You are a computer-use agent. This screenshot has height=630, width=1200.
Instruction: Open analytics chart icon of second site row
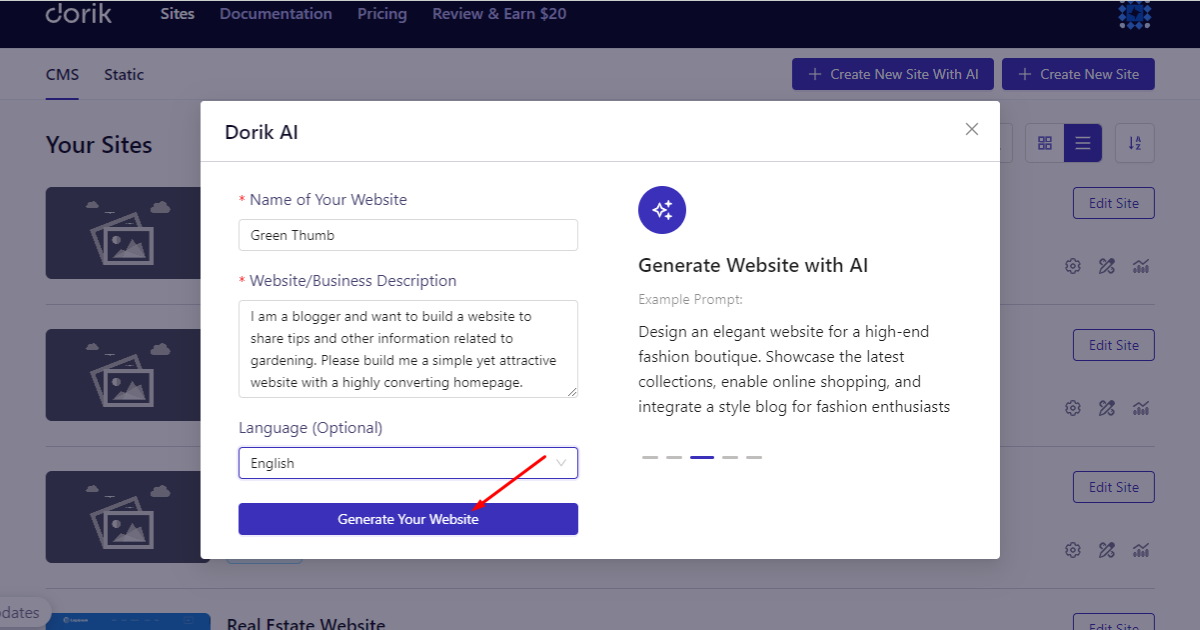pos(1140,408)
